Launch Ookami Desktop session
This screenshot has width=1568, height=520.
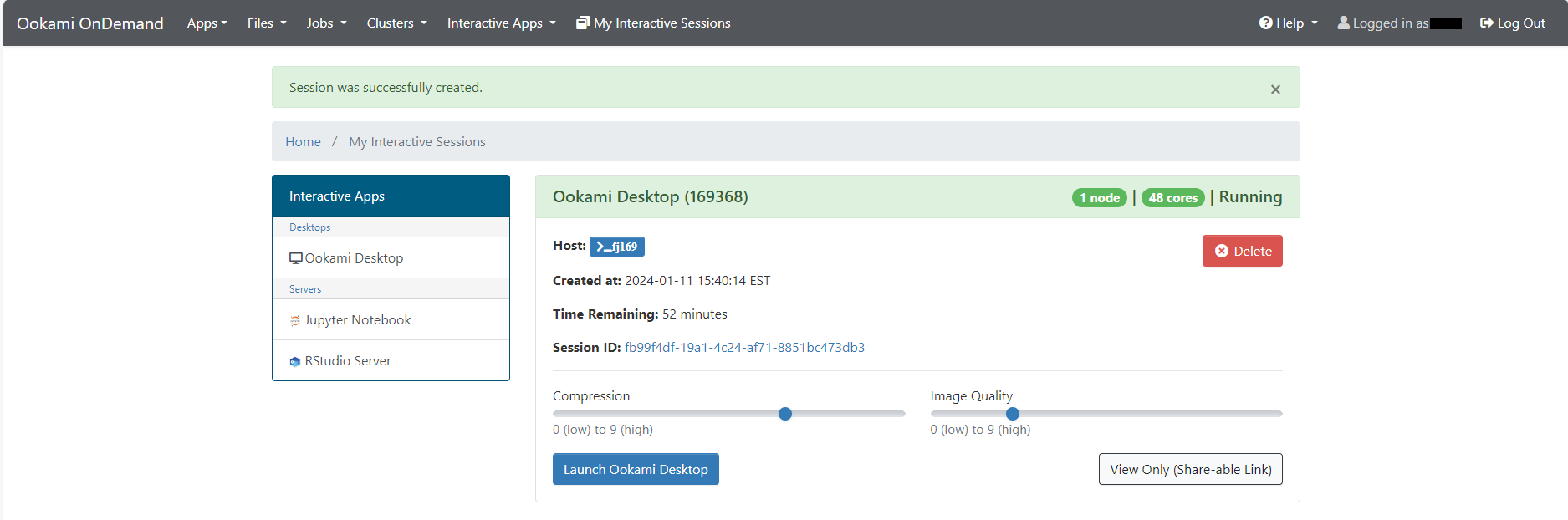point(636,469)
